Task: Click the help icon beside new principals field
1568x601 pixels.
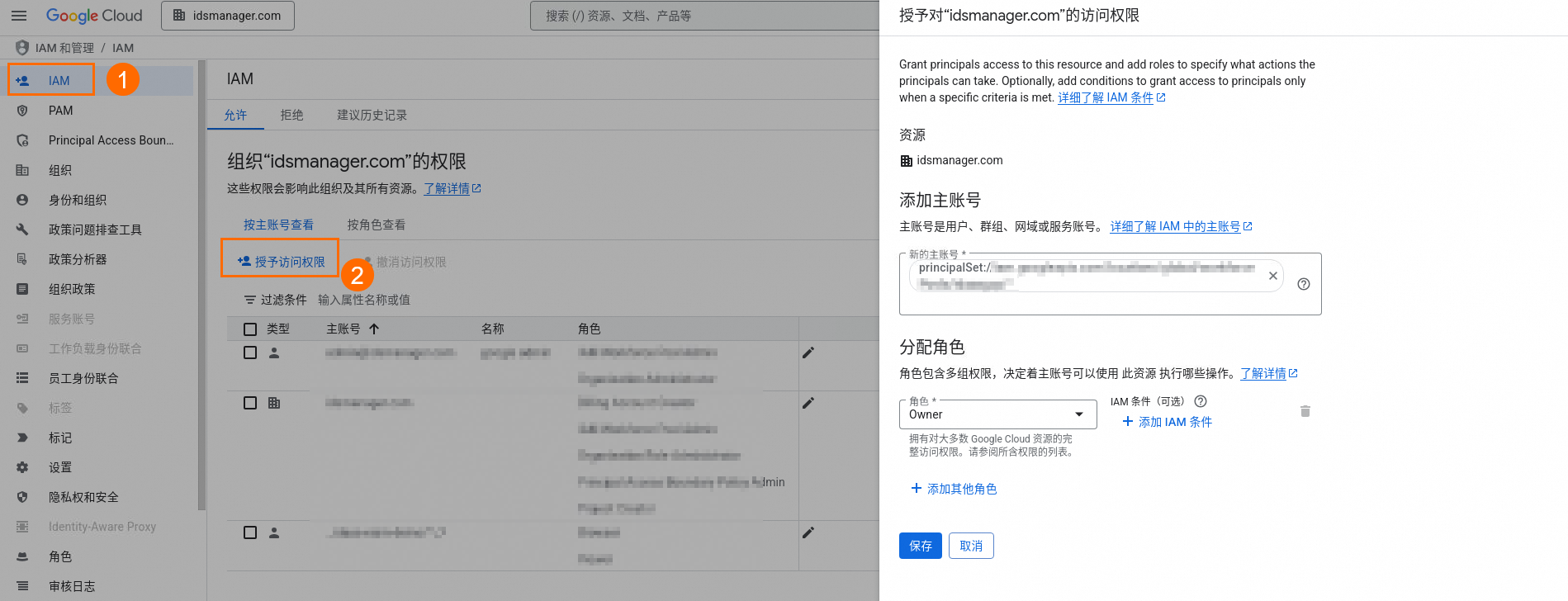Action: point(1304,284)
